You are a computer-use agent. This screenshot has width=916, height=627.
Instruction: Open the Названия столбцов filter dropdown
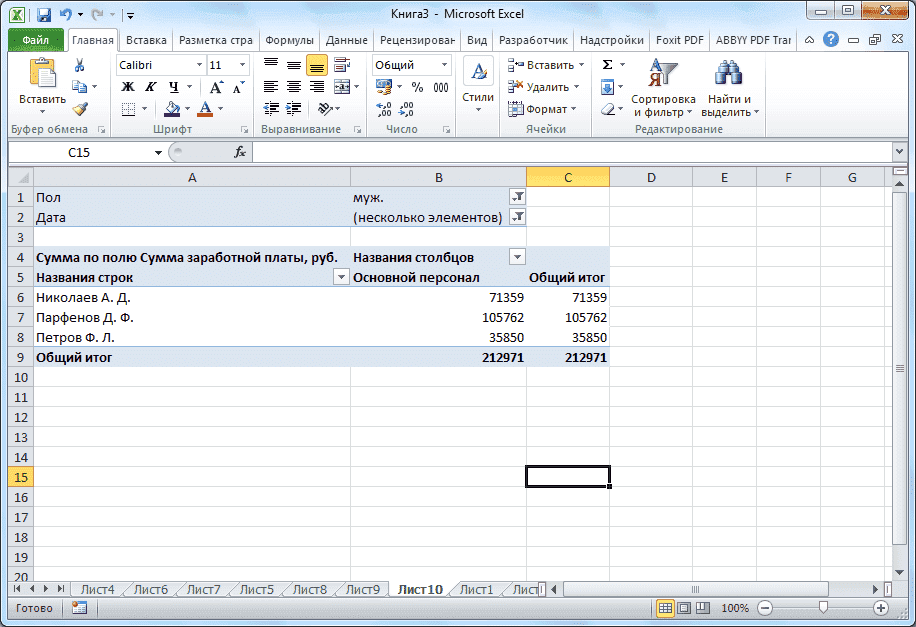point(518,256)
